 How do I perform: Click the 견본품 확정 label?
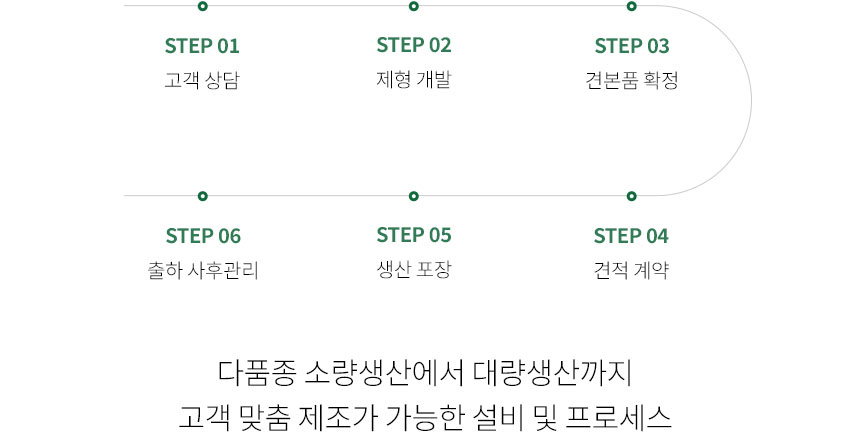click(x=632, y=80)
